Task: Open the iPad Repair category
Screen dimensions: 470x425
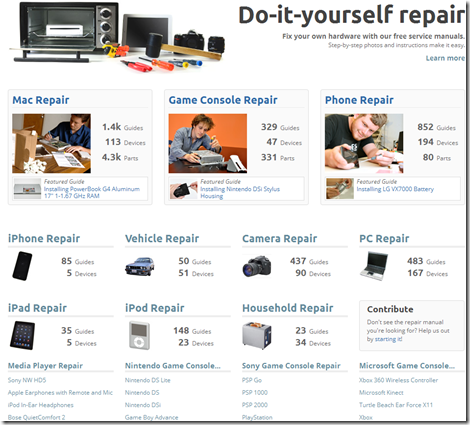Action: pyautogui.click(x=37, y=308)
